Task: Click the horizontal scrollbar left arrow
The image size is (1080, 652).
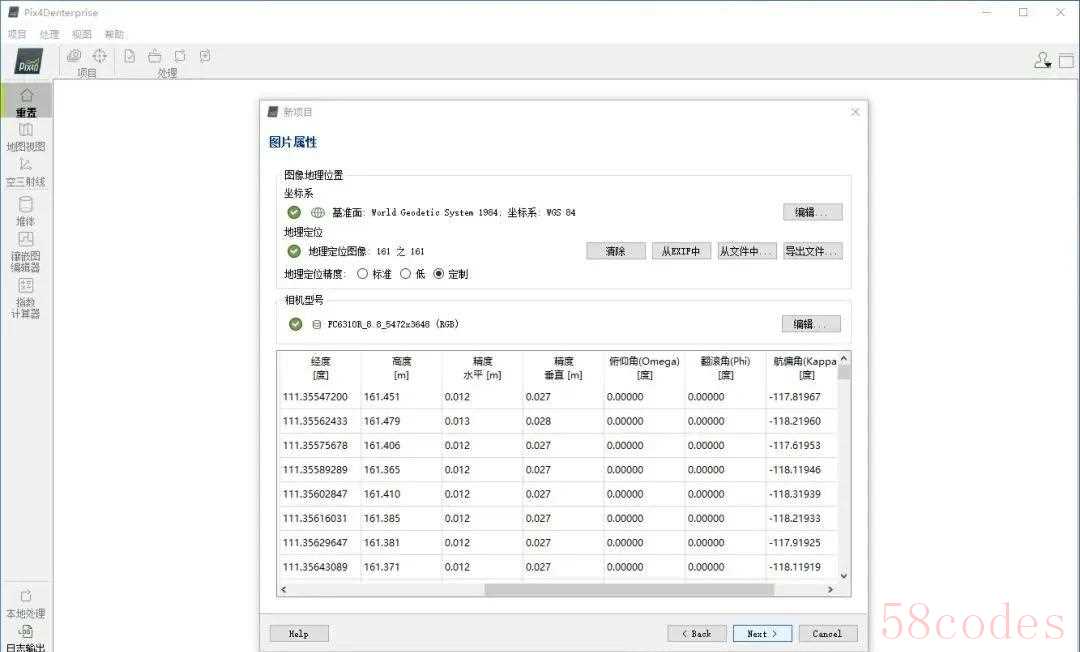Action: 284,590
